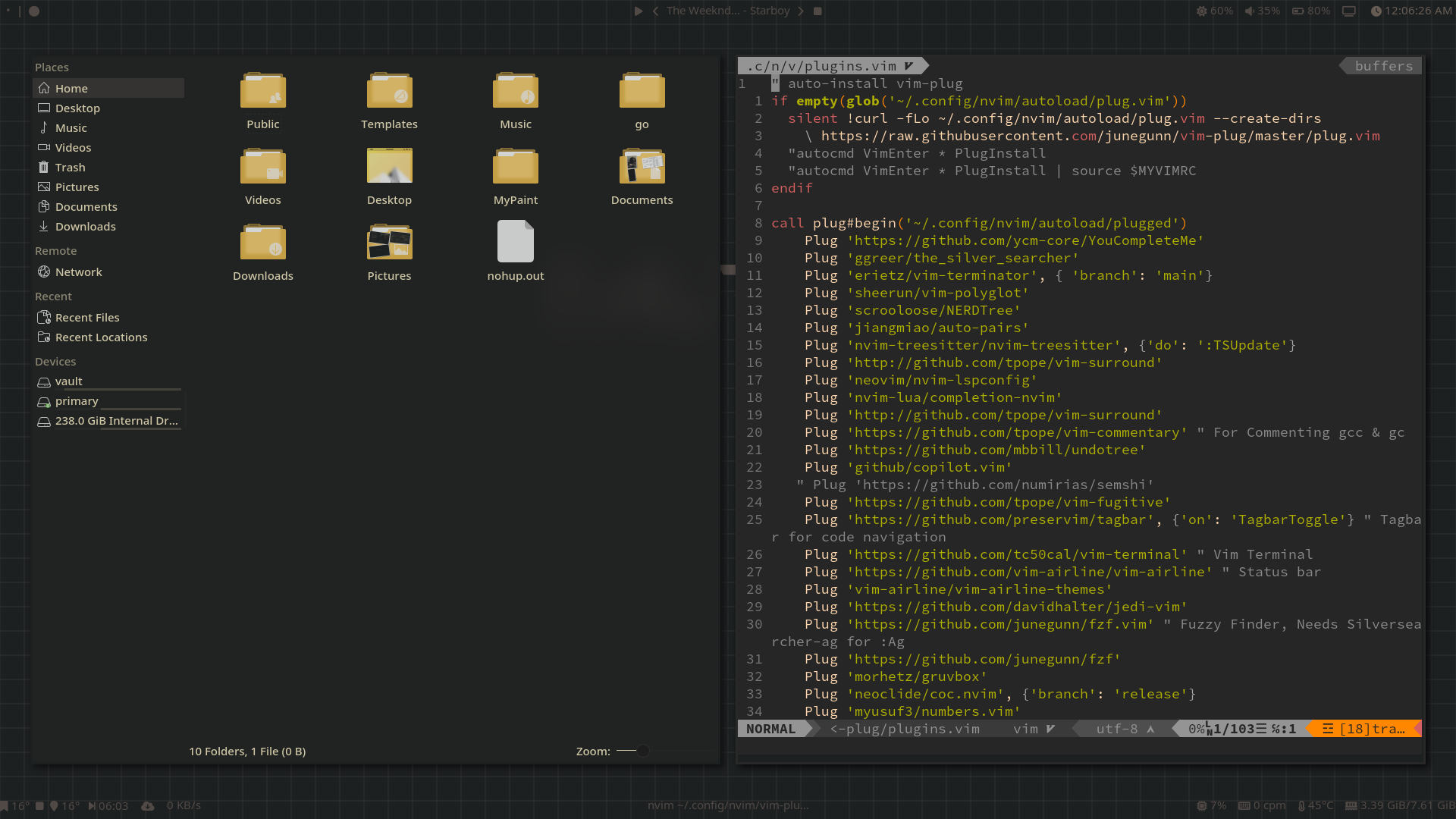
Task: Play the Starboy track in top bar
Action: [x=639, y=11]
